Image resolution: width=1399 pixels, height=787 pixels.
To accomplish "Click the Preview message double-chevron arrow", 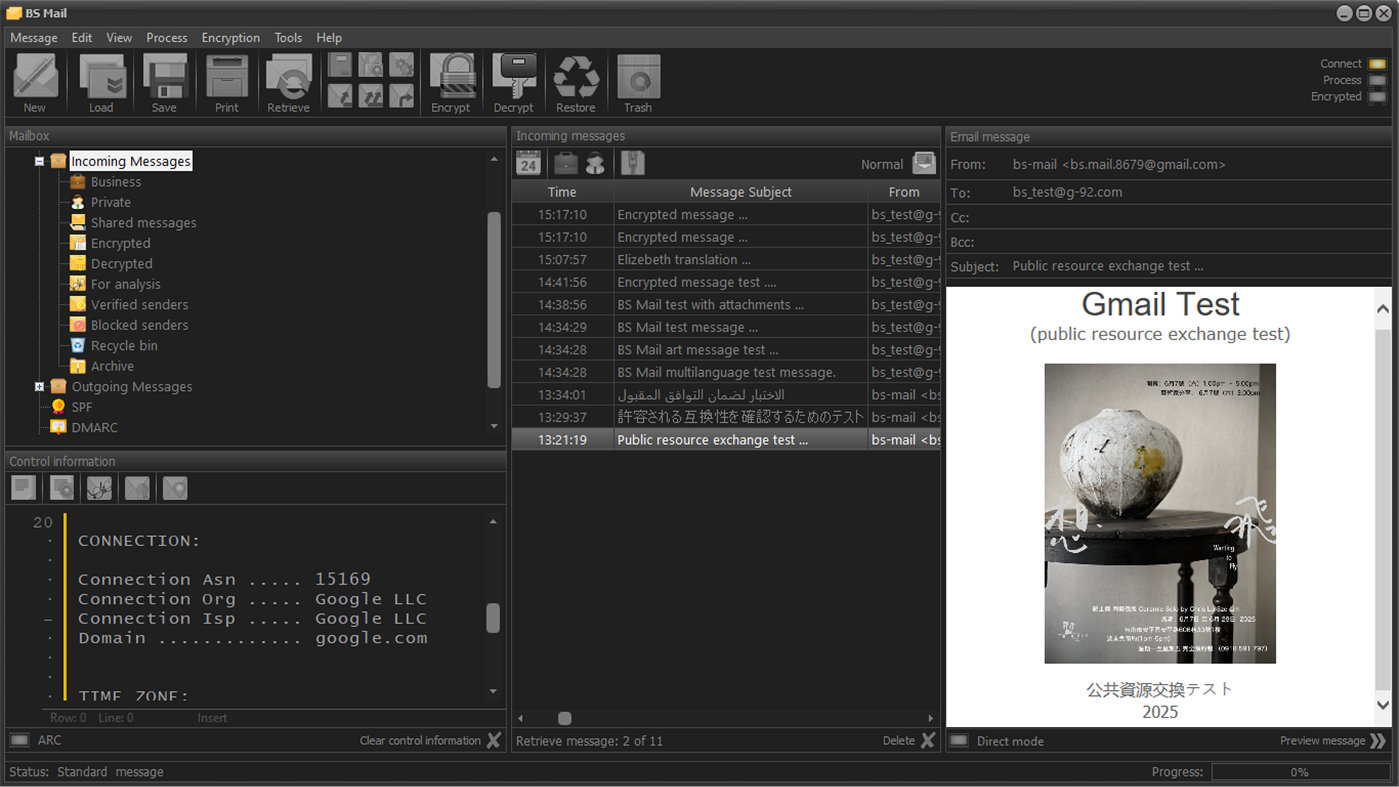I will click(x=1378, y=741).
